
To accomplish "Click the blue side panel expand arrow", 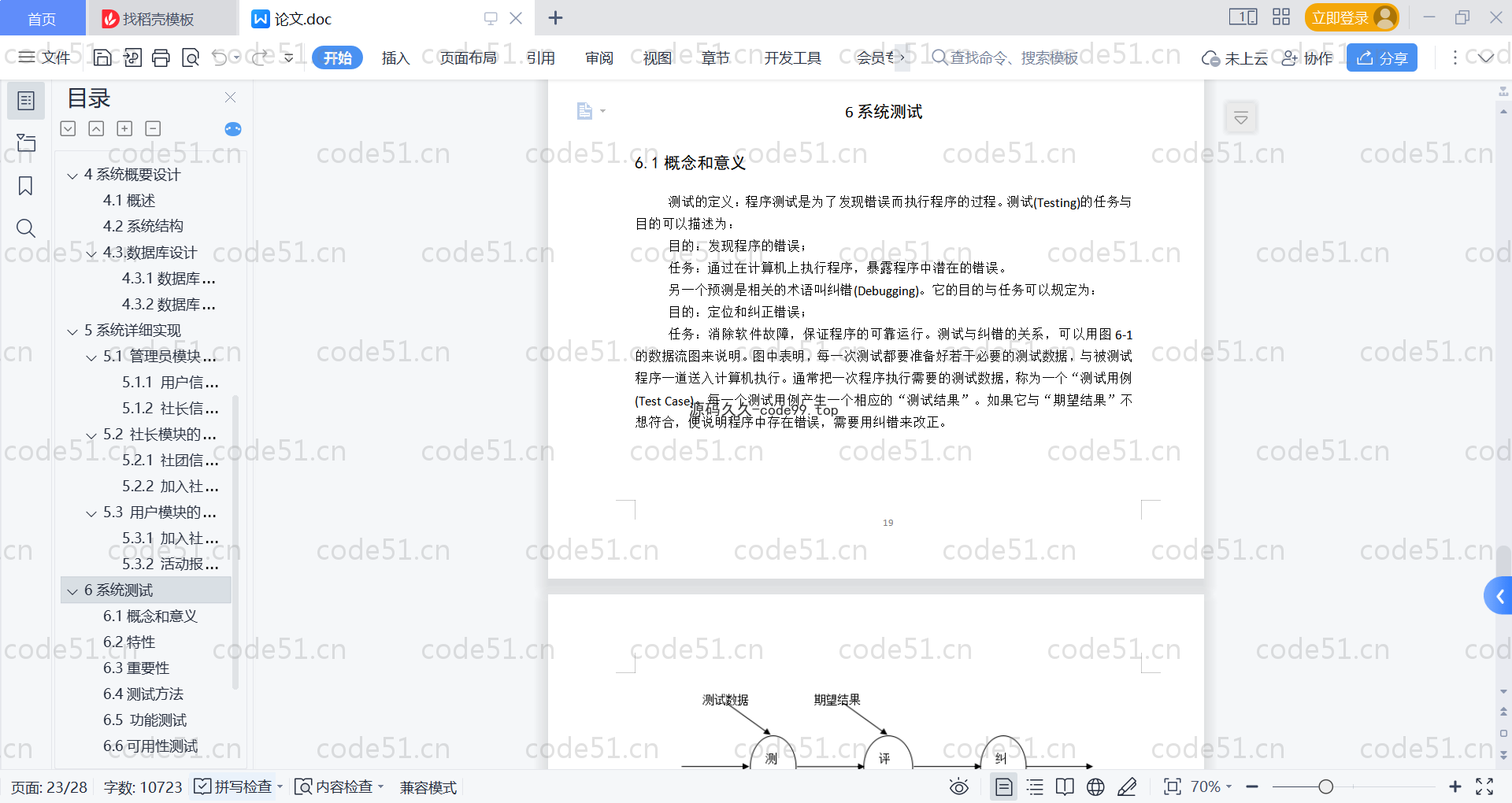I will click(1499, 597).
